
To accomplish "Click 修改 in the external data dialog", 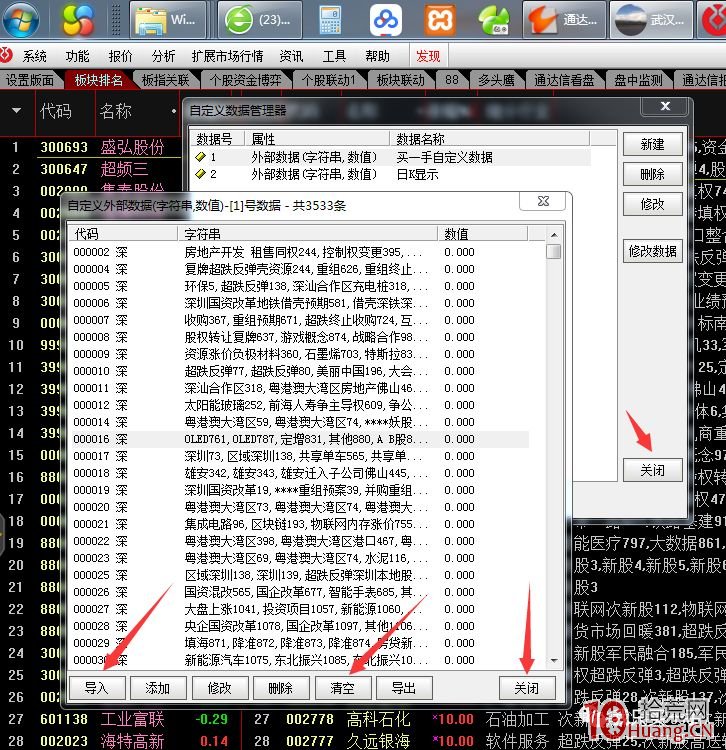I will (x=220, y=688).
